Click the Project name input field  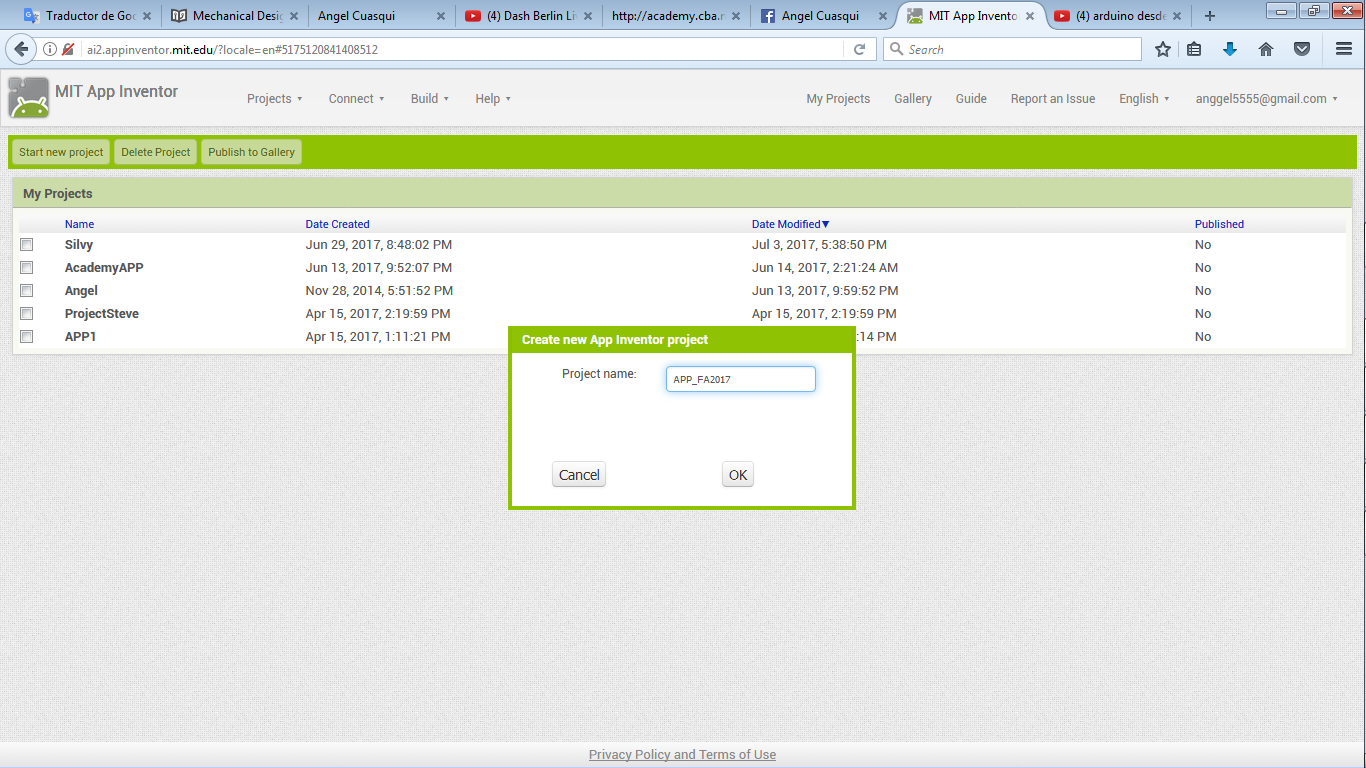click(x=741, y=379)
